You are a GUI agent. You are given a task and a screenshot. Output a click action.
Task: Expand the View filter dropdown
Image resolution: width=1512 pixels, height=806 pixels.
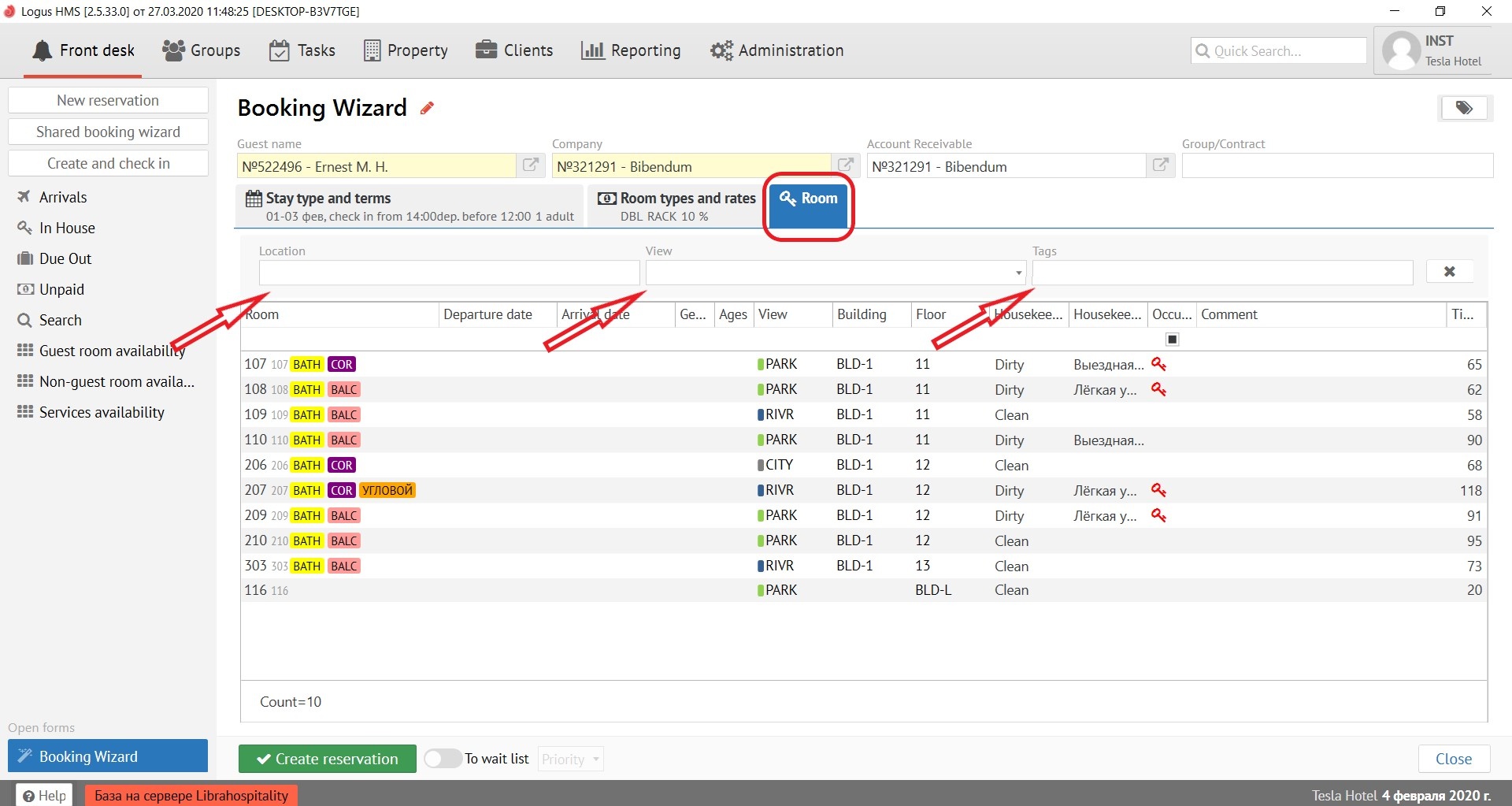(1018, 273)
